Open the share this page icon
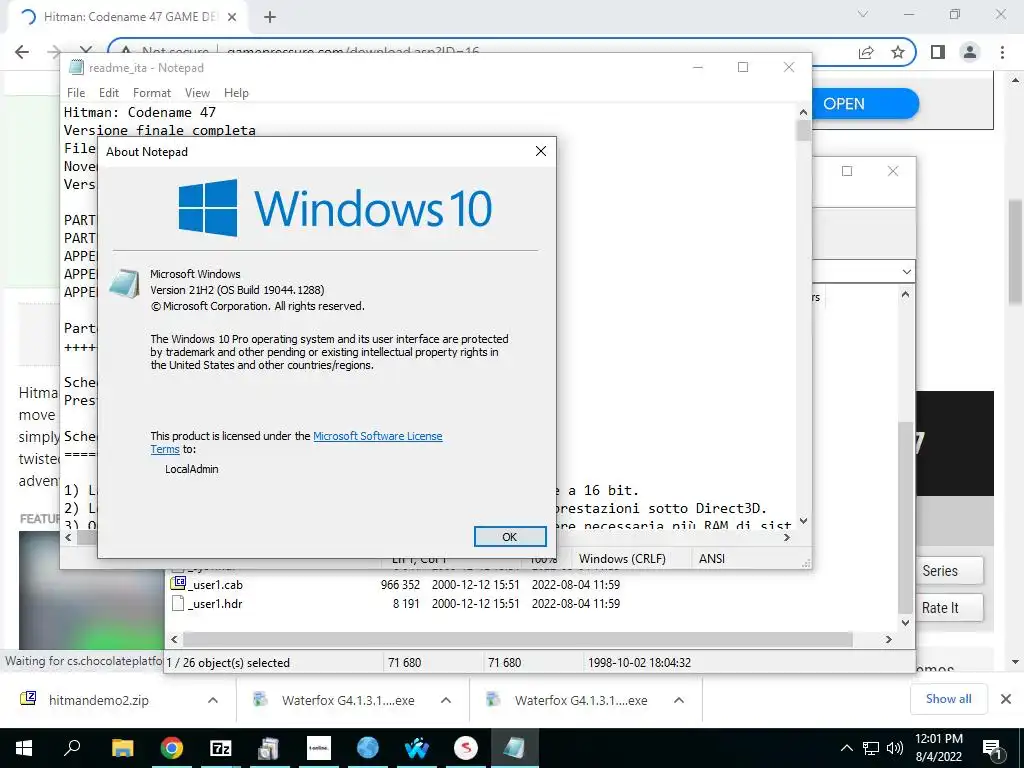The height and width of the screenshot is (768, 1024). point(866,52)
